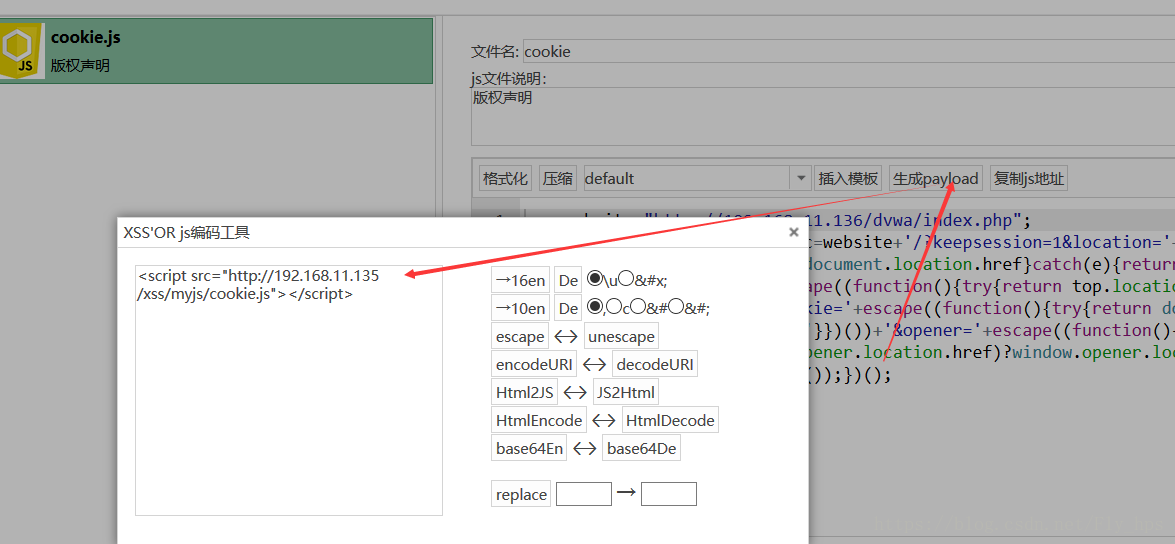Click the replace button
The width and height of the screenshot is (1175, 544).
click(x=521, y=494)
